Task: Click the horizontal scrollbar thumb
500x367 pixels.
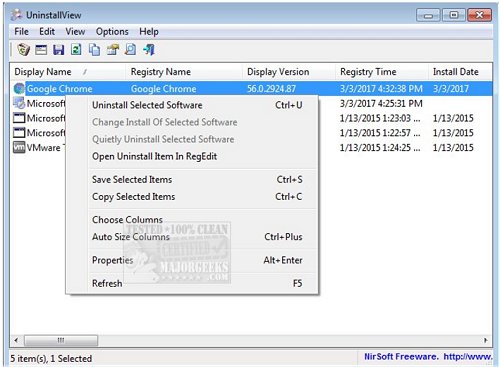Action: click(61, 340)
